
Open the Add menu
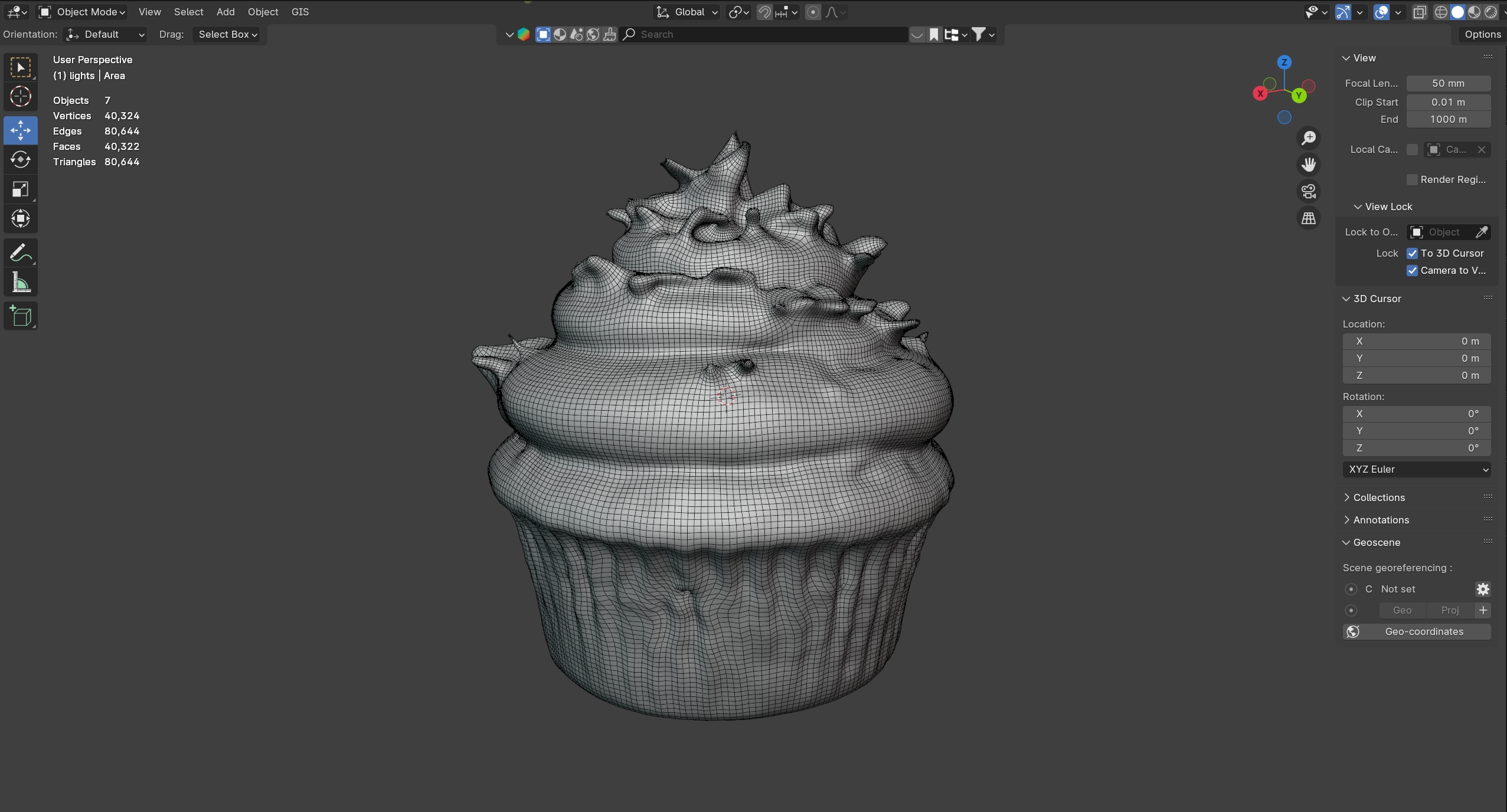click(225, 12)
